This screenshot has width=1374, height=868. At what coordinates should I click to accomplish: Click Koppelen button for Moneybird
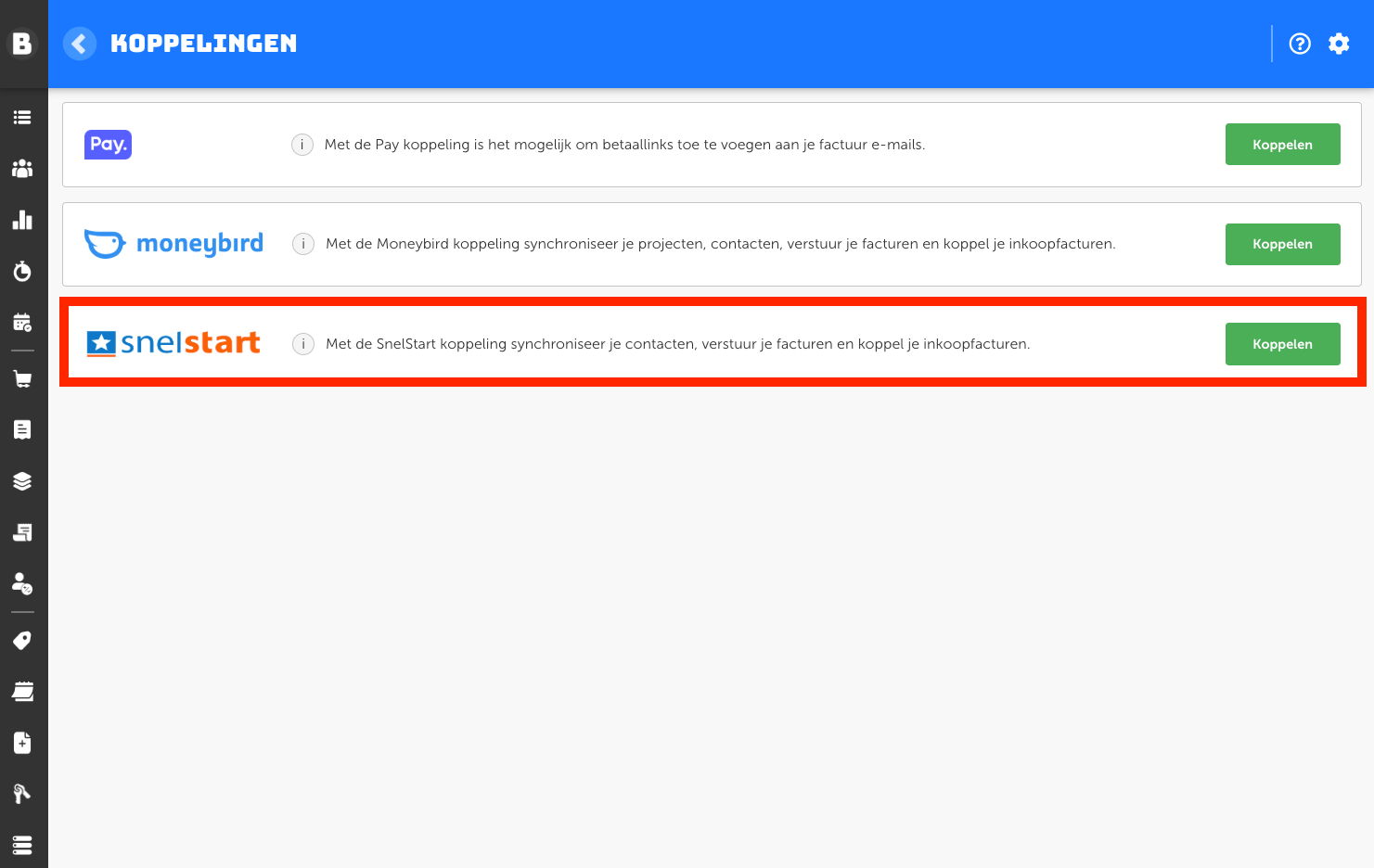click(x=1282, y=244)
